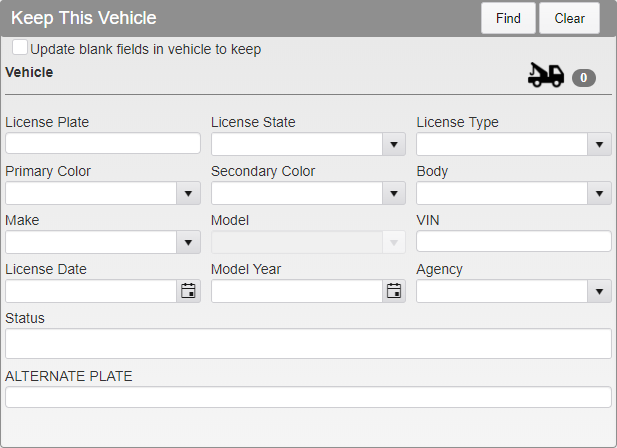This screenshot has height=448, width=617.
Task: Enable Update blank fields in vehicle to keep
Action: [20, 47]
